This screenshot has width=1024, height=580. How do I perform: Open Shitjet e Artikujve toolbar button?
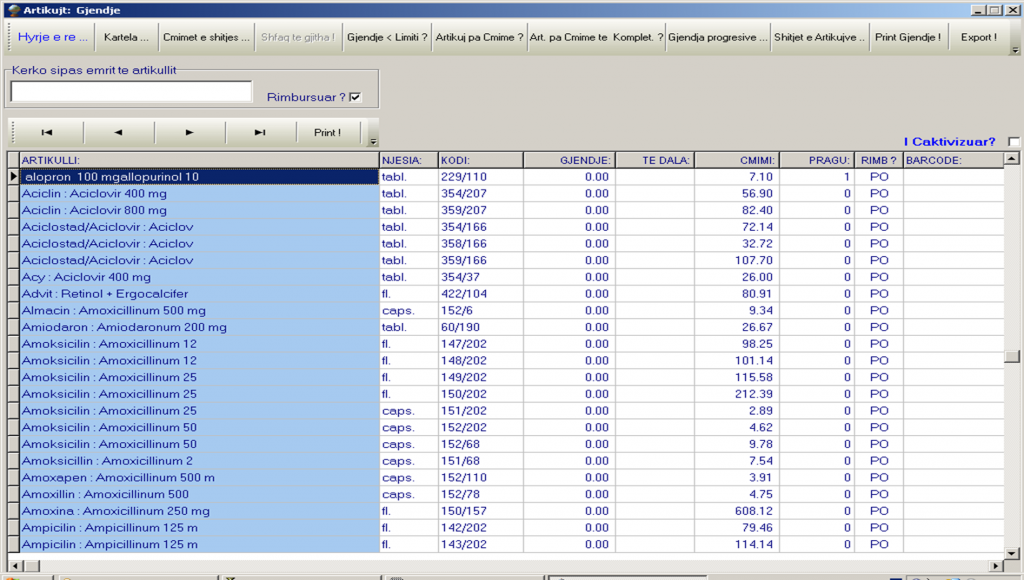click(x=820, y=37)
